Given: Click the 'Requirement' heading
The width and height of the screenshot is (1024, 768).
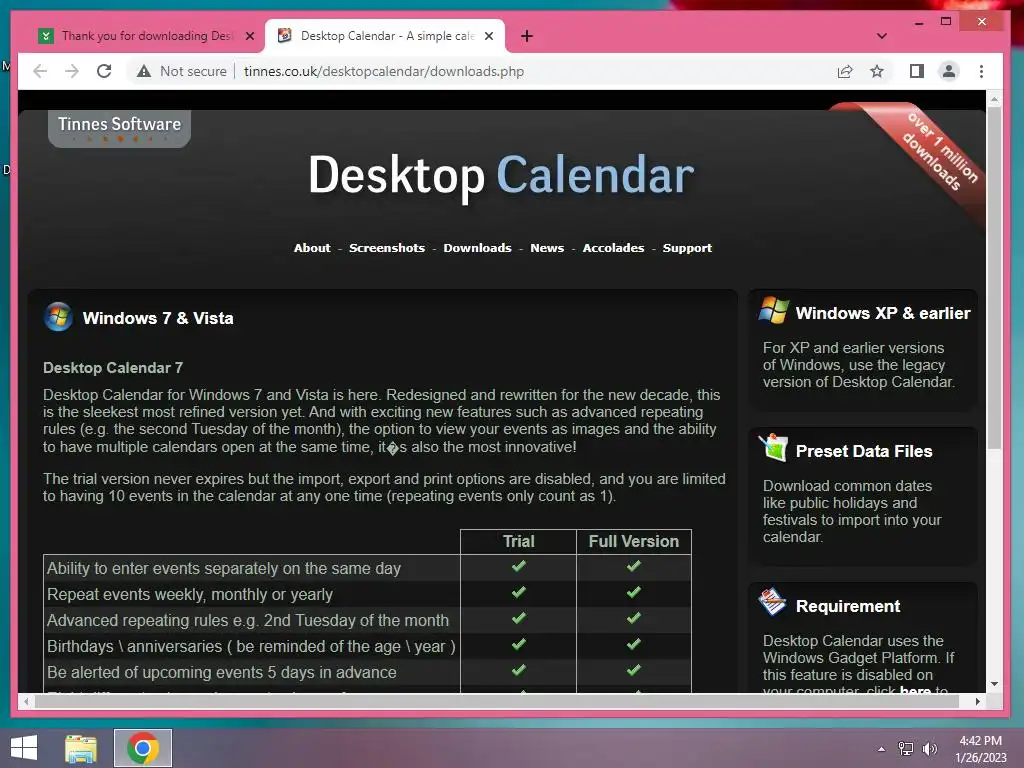Looking at the screenshot, I should click(848, 606).
